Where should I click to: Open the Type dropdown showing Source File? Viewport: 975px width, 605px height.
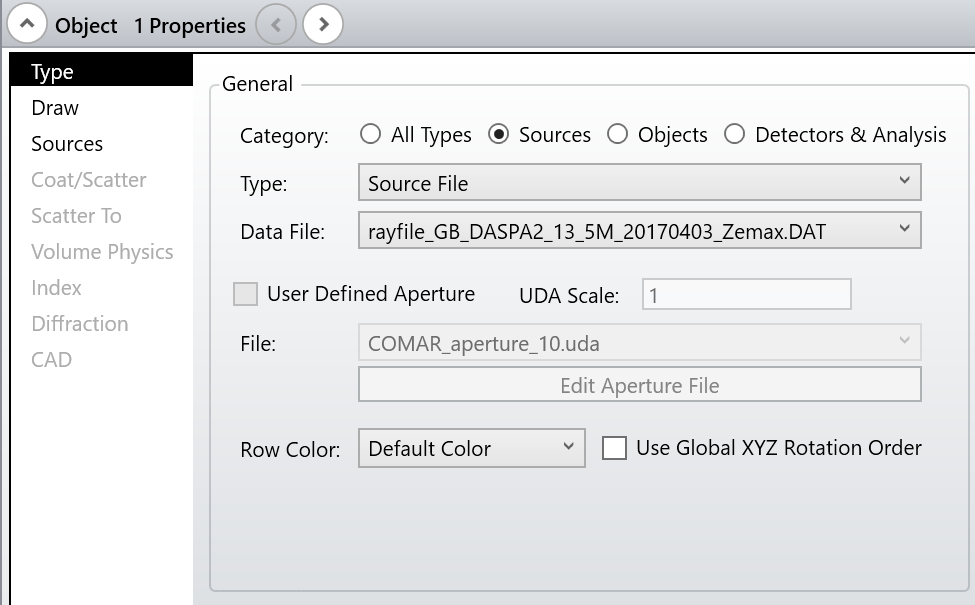click(639, 183)
